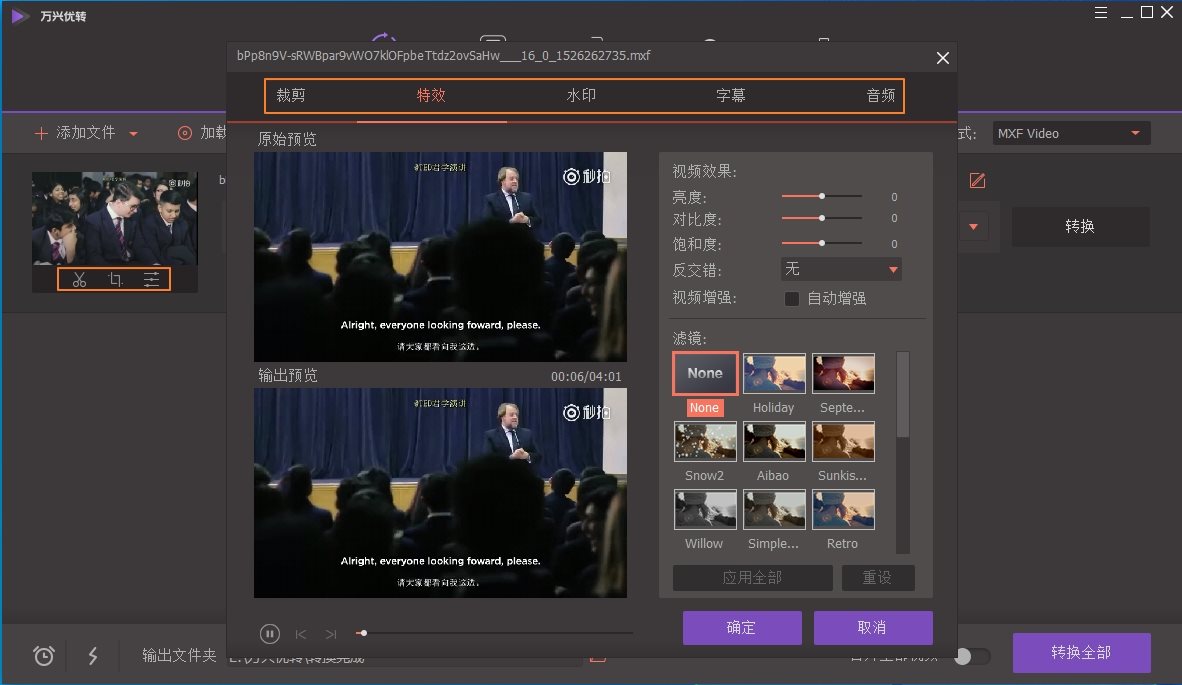Select the Holiday filter thumbnail

tap(774, 371)
